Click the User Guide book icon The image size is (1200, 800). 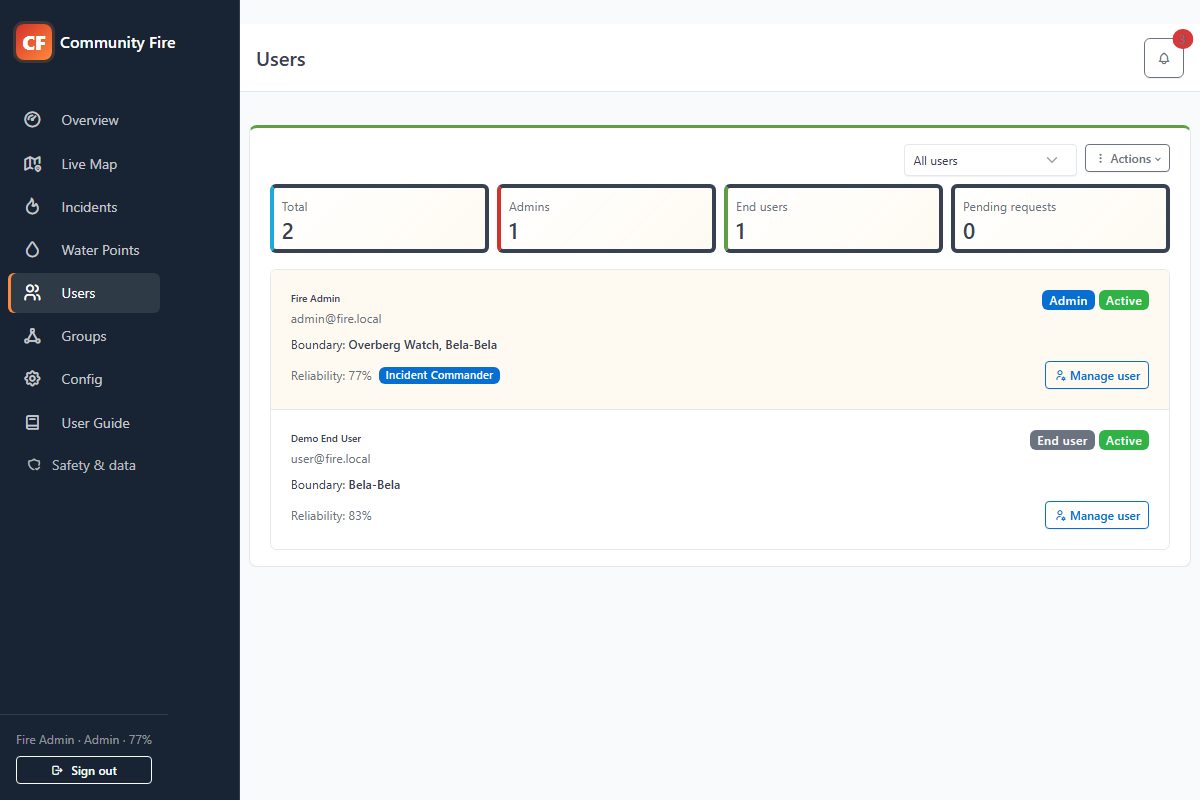[33, 423]
